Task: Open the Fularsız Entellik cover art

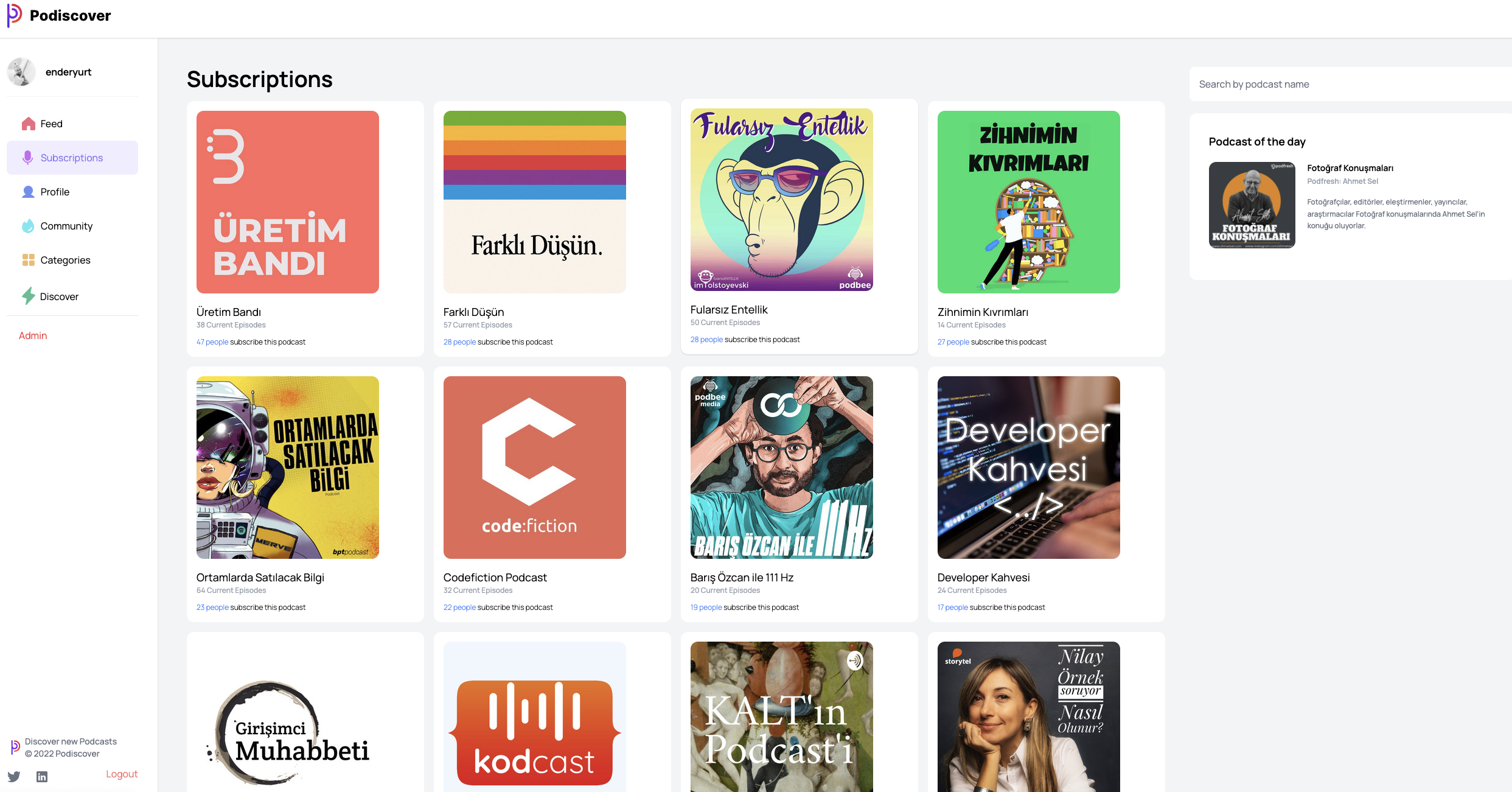Action: click(782, 200)
